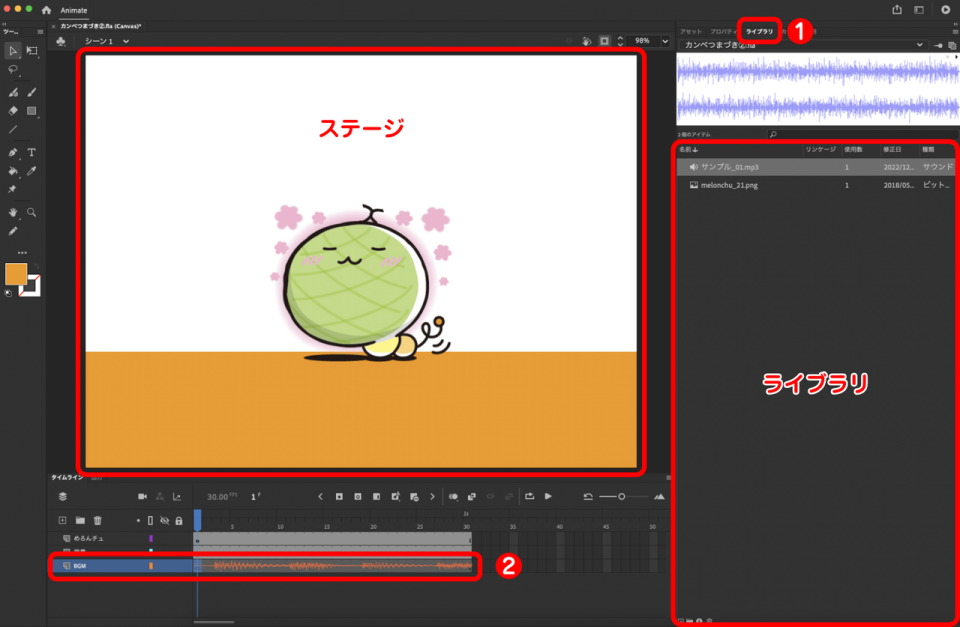Create a new library panel
Screen dimensions: 960x627
point(952,45)
